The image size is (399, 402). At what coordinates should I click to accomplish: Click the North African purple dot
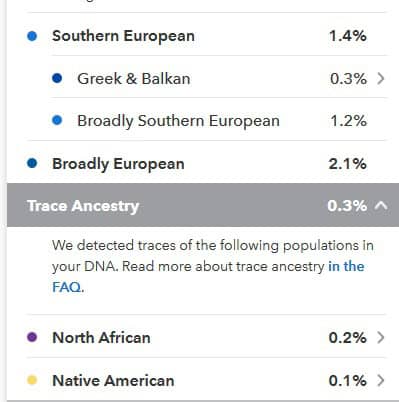click(x=32, y=337)
